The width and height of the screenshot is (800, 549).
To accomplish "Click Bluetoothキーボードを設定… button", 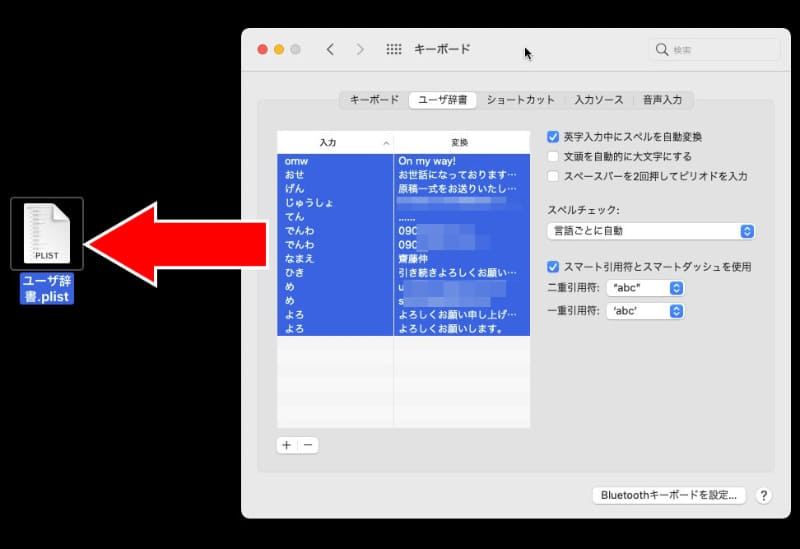I will 669,495.
